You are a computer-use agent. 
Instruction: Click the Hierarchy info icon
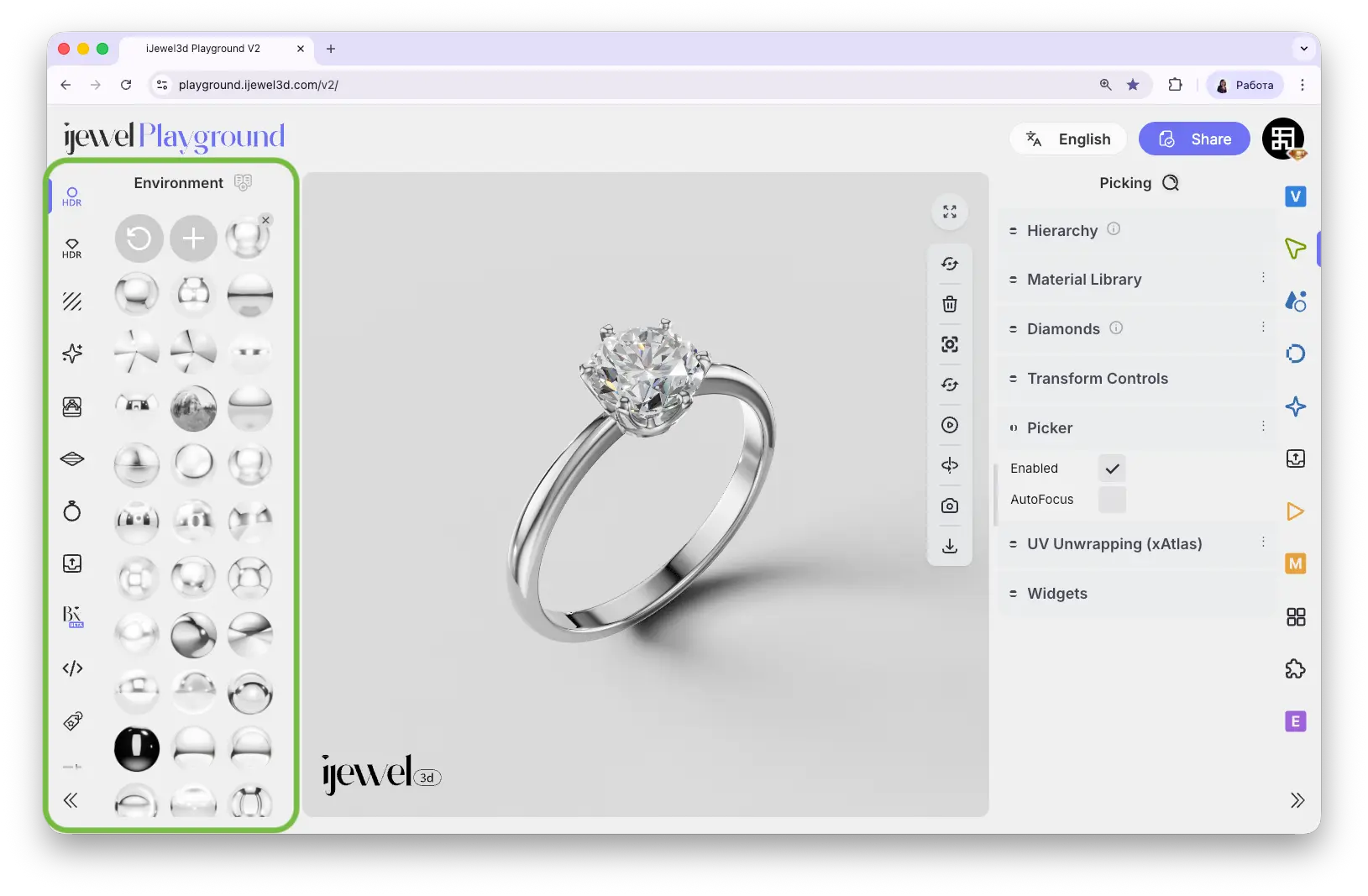(1114, 228)
